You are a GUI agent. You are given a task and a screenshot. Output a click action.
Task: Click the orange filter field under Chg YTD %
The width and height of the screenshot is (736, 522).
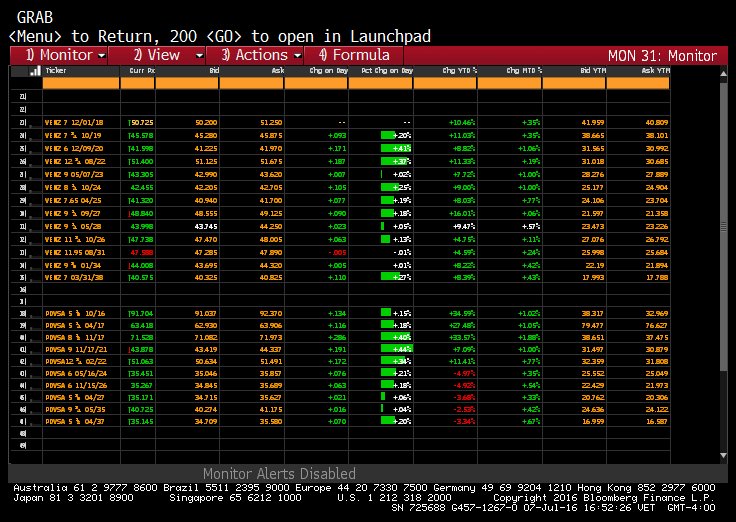click(445, 84)
